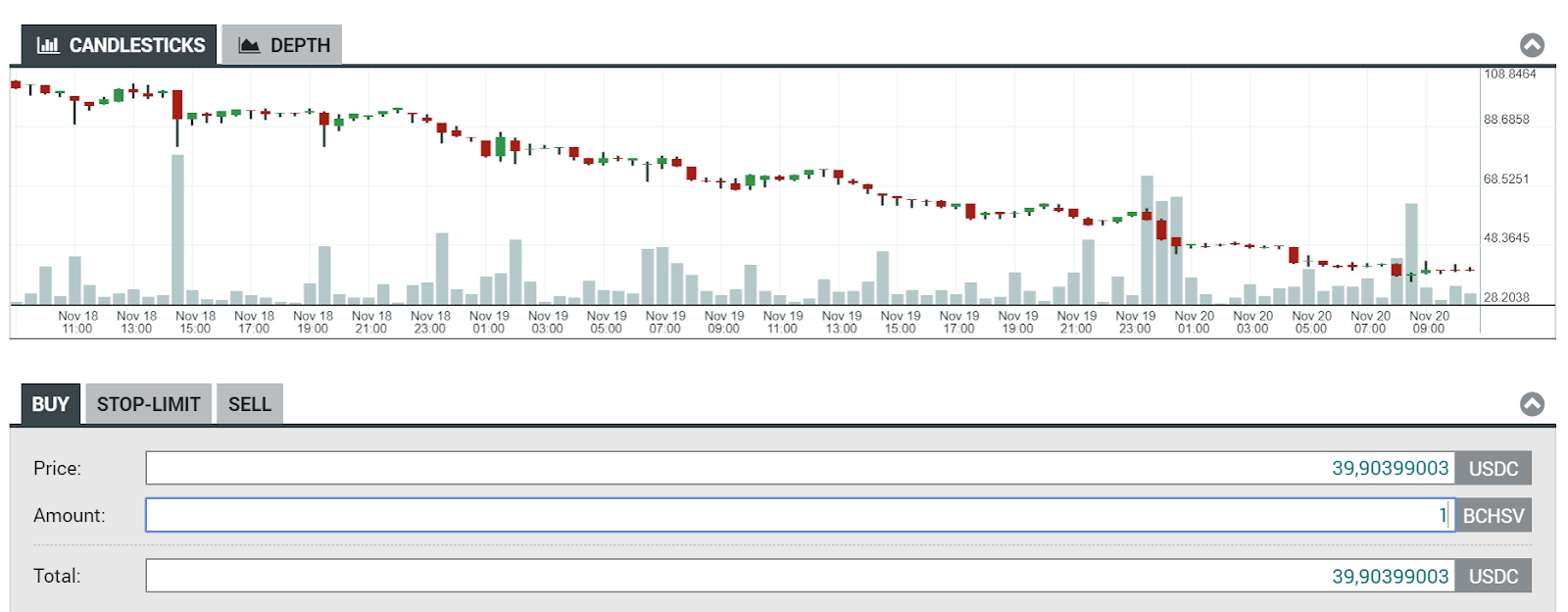Click the 108.8464 price axis label
The height and width of the screenshot is (612, 1568).
[1509, 75]
